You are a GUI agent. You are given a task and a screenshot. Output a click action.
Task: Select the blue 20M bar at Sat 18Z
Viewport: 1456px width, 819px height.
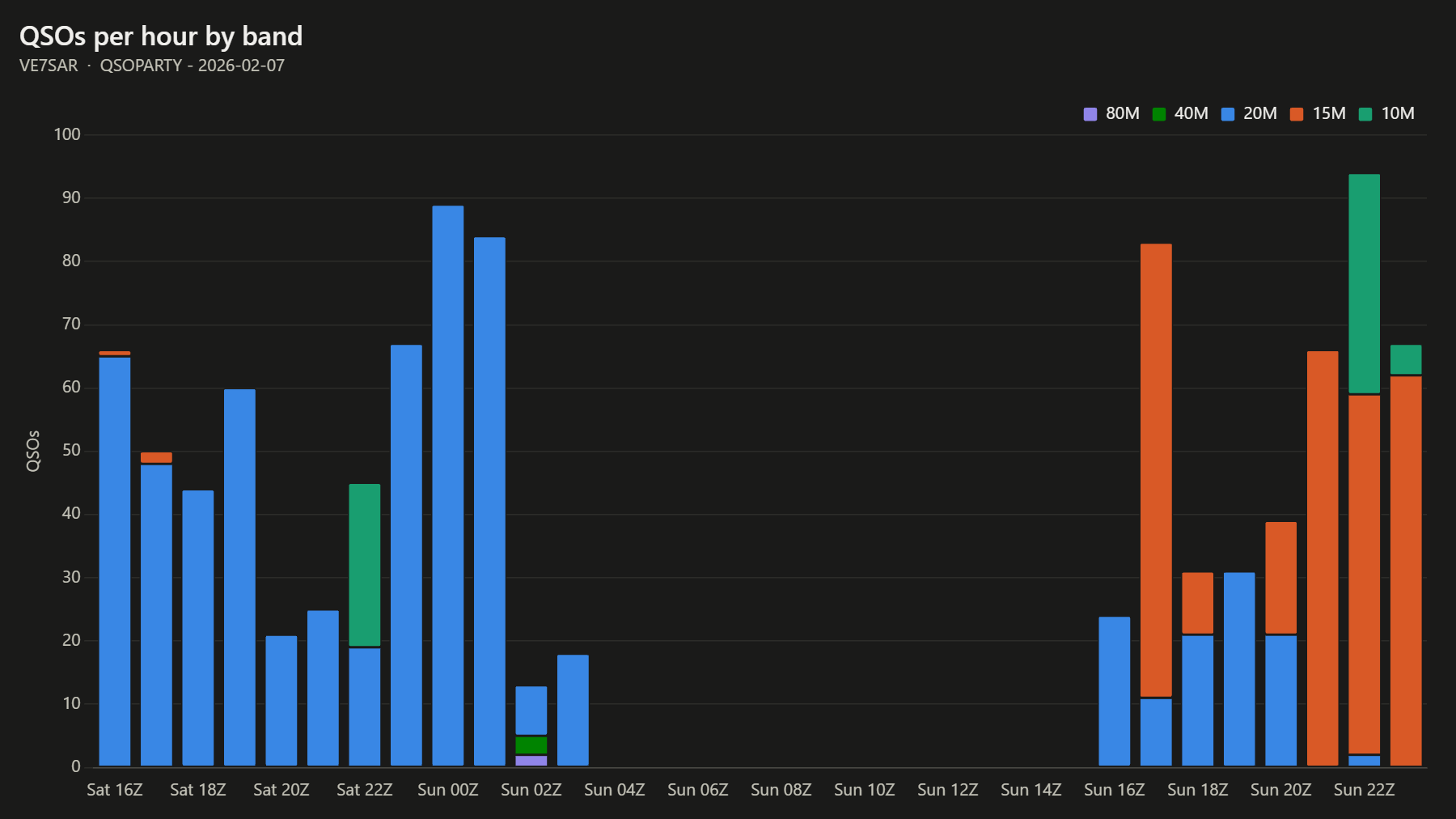click(198, 628)
